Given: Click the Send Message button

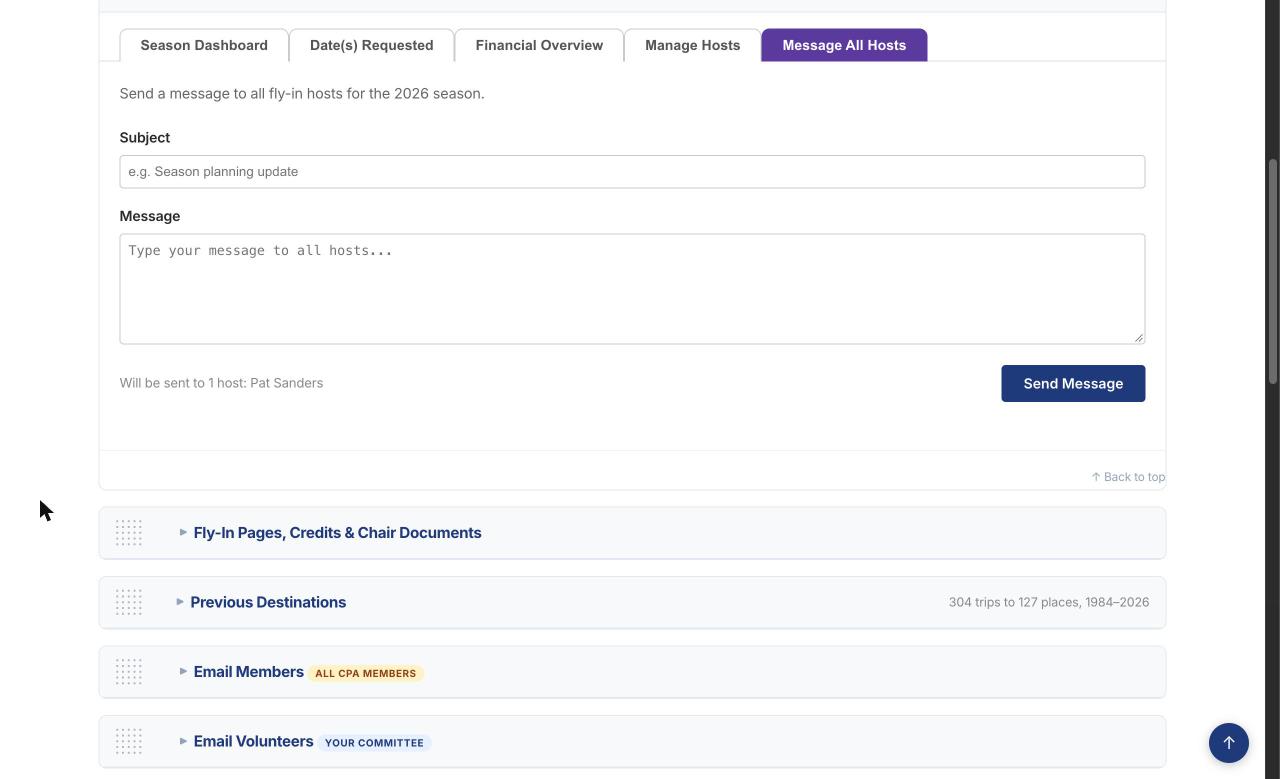Looking at the screenshot, I should tap(1073, 383).
